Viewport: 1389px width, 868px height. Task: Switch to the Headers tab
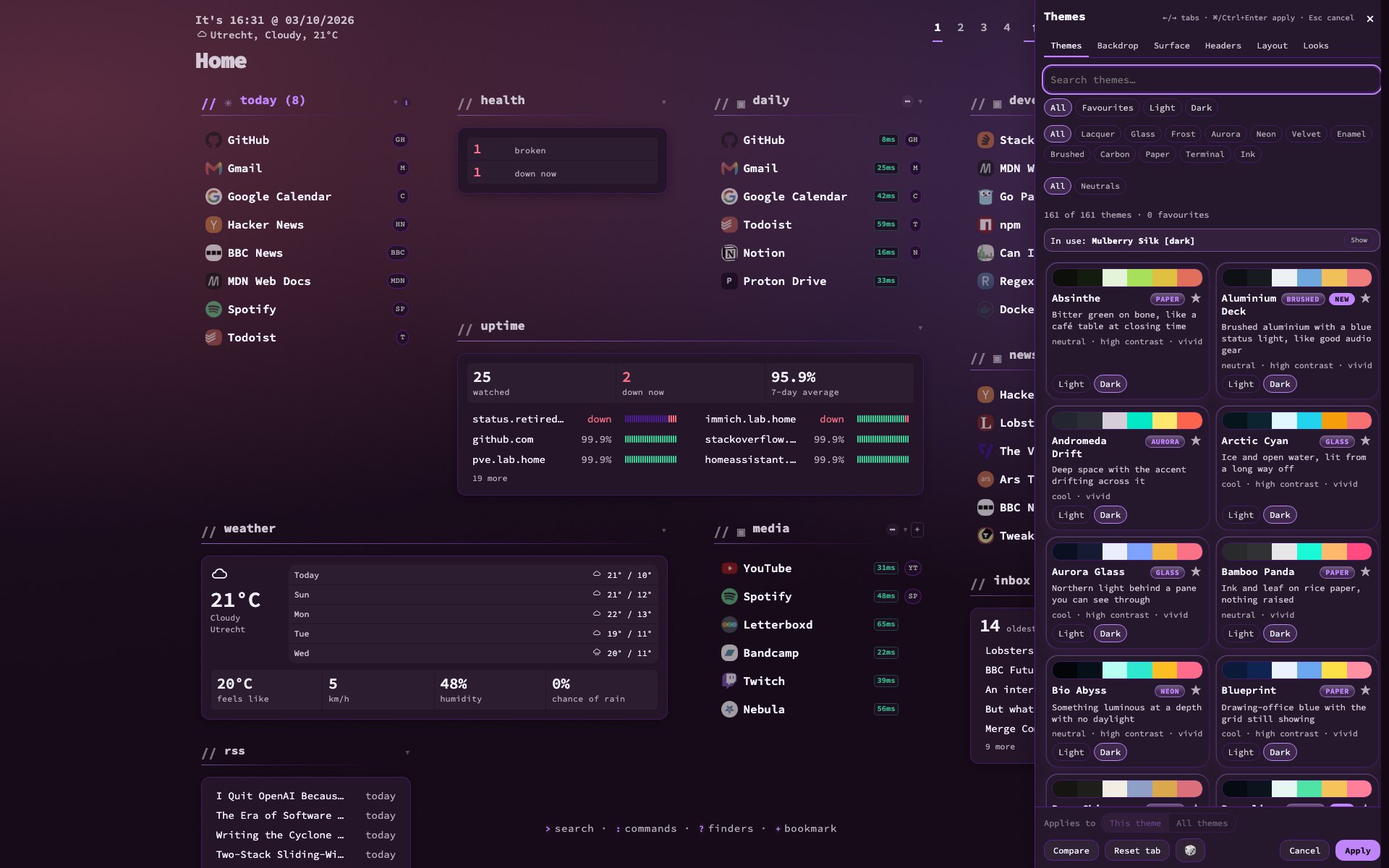[1223, 46]
